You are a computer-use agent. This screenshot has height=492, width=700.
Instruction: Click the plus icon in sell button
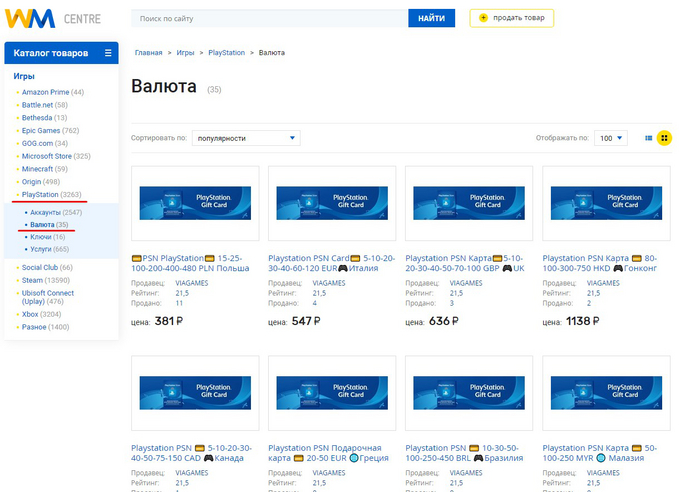[x=483, y=18]
